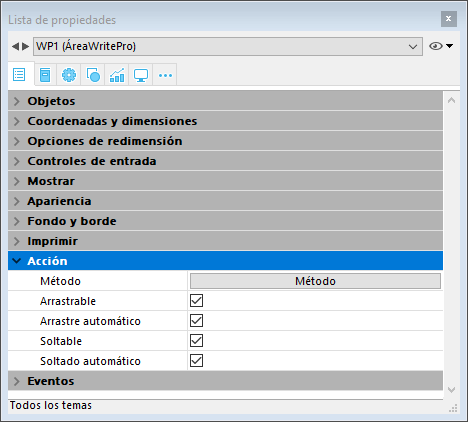Open the page/form theme icon tab
The height and width of the screenshot is (422, 468).
click(x=45, y=75)
